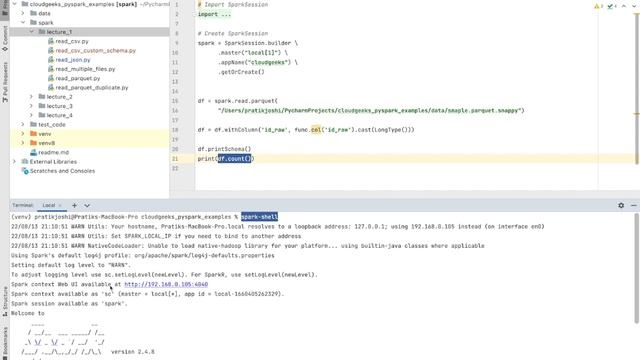
Task: Open the Structure tool window
Action: (x=5, y=301)
